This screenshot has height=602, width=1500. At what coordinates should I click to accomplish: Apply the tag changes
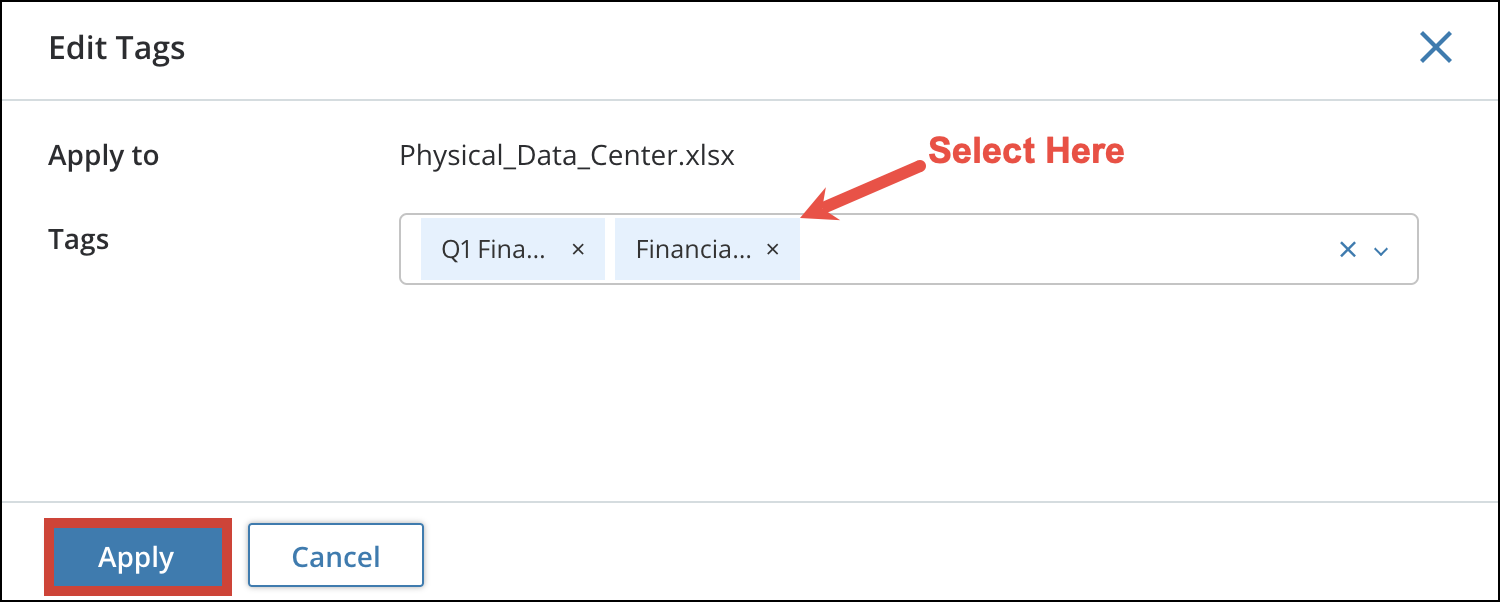[137, 556]
